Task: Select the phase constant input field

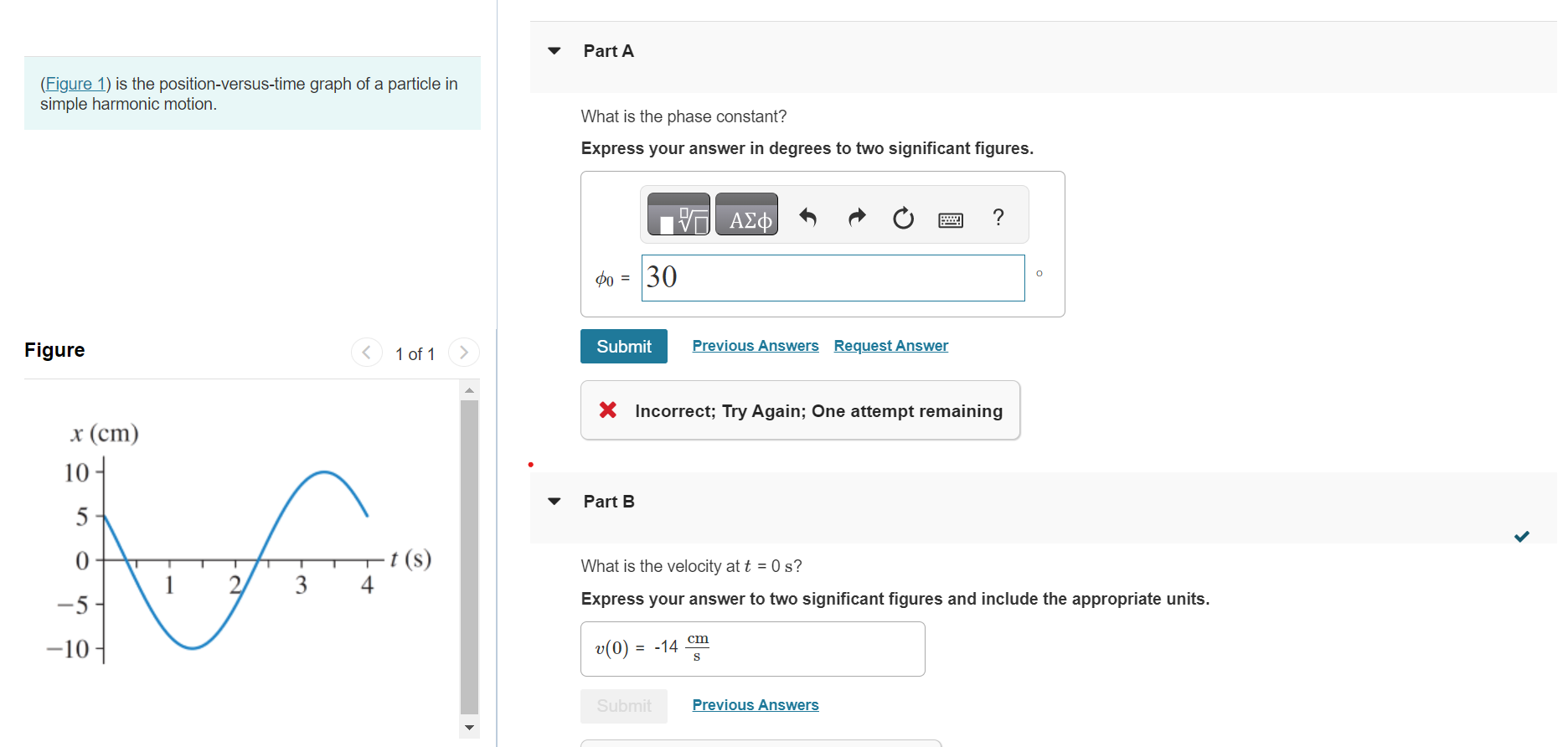Action: click(x=832, y=277)
